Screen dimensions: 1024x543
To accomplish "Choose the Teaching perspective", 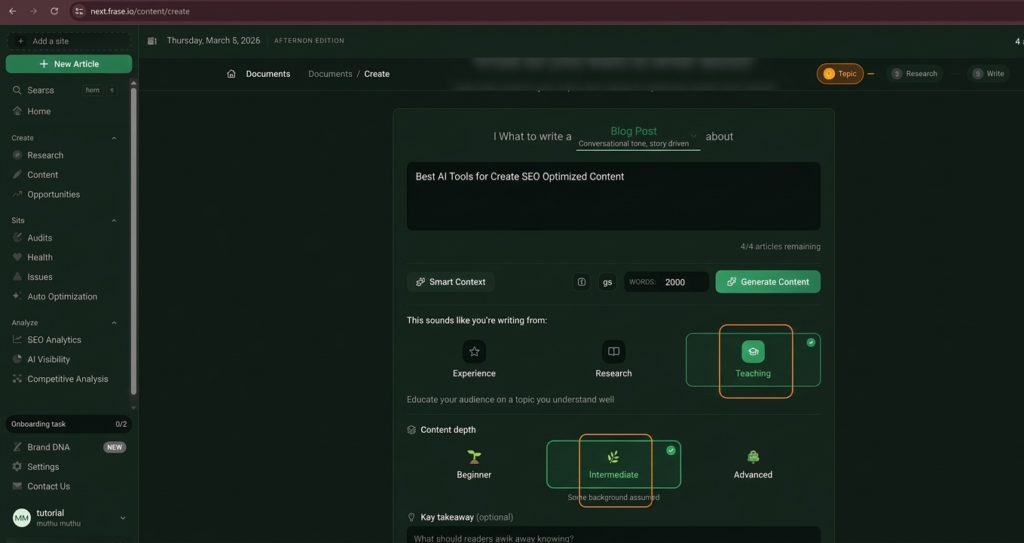I will [x=753, y=360].
